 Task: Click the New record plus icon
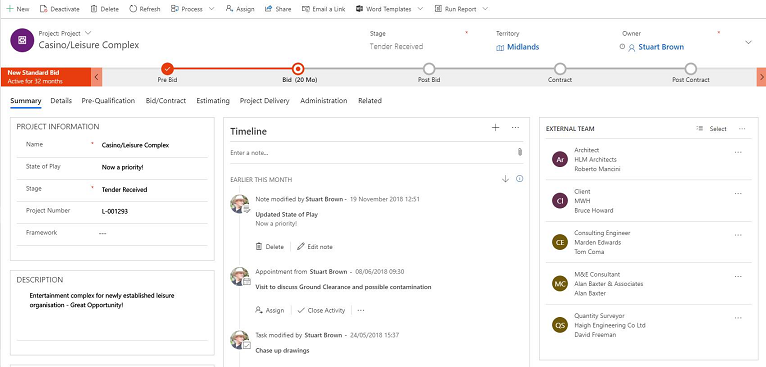9,9
